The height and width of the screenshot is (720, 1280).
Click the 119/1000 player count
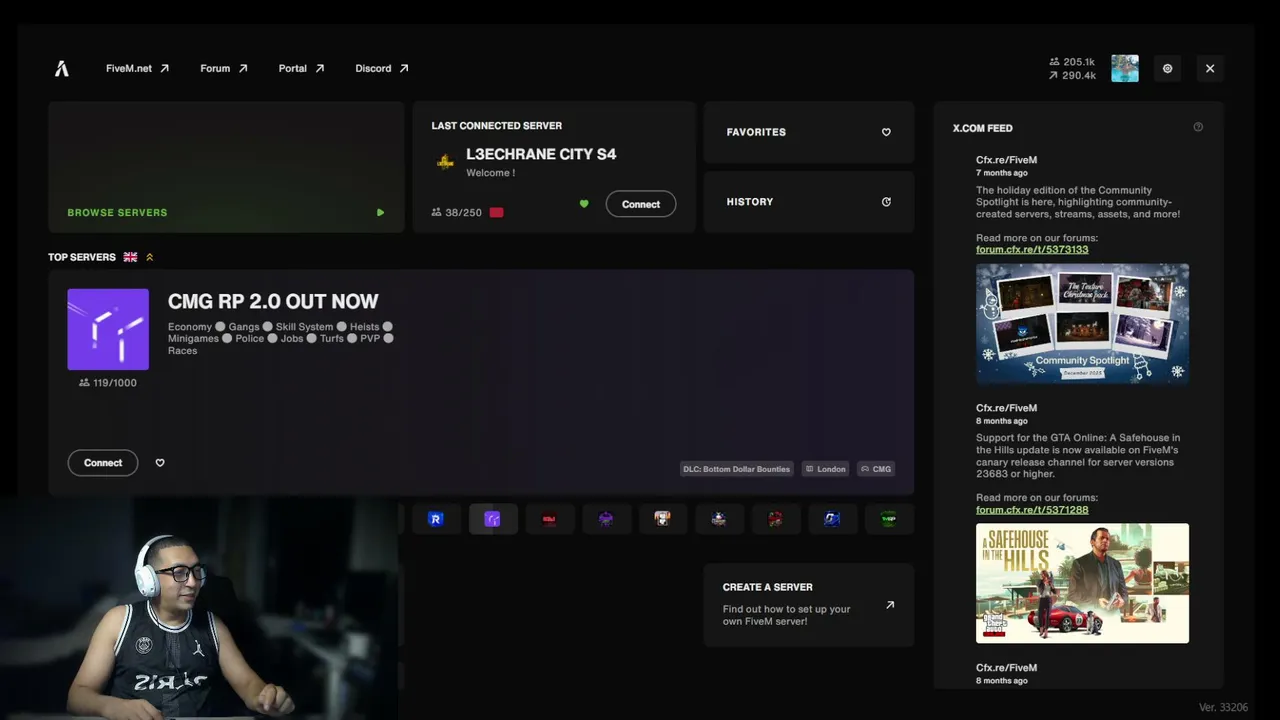coord(108,383)
